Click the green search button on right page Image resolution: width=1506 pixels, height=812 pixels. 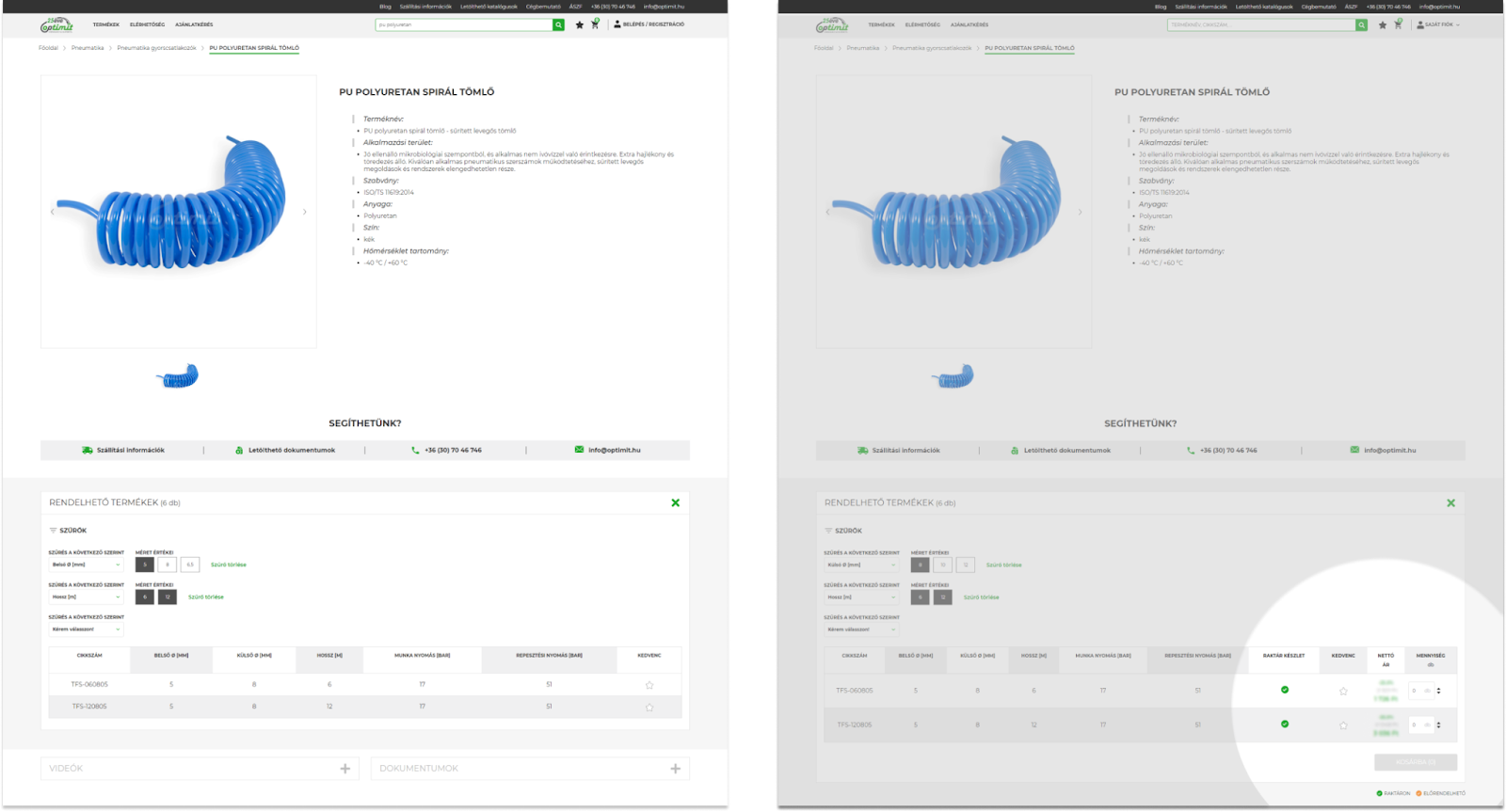point(1362,24)
